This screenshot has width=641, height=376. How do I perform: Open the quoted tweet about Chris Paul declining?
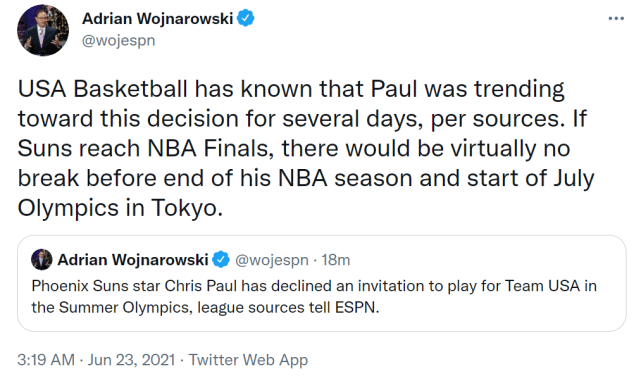click(322, 283)
